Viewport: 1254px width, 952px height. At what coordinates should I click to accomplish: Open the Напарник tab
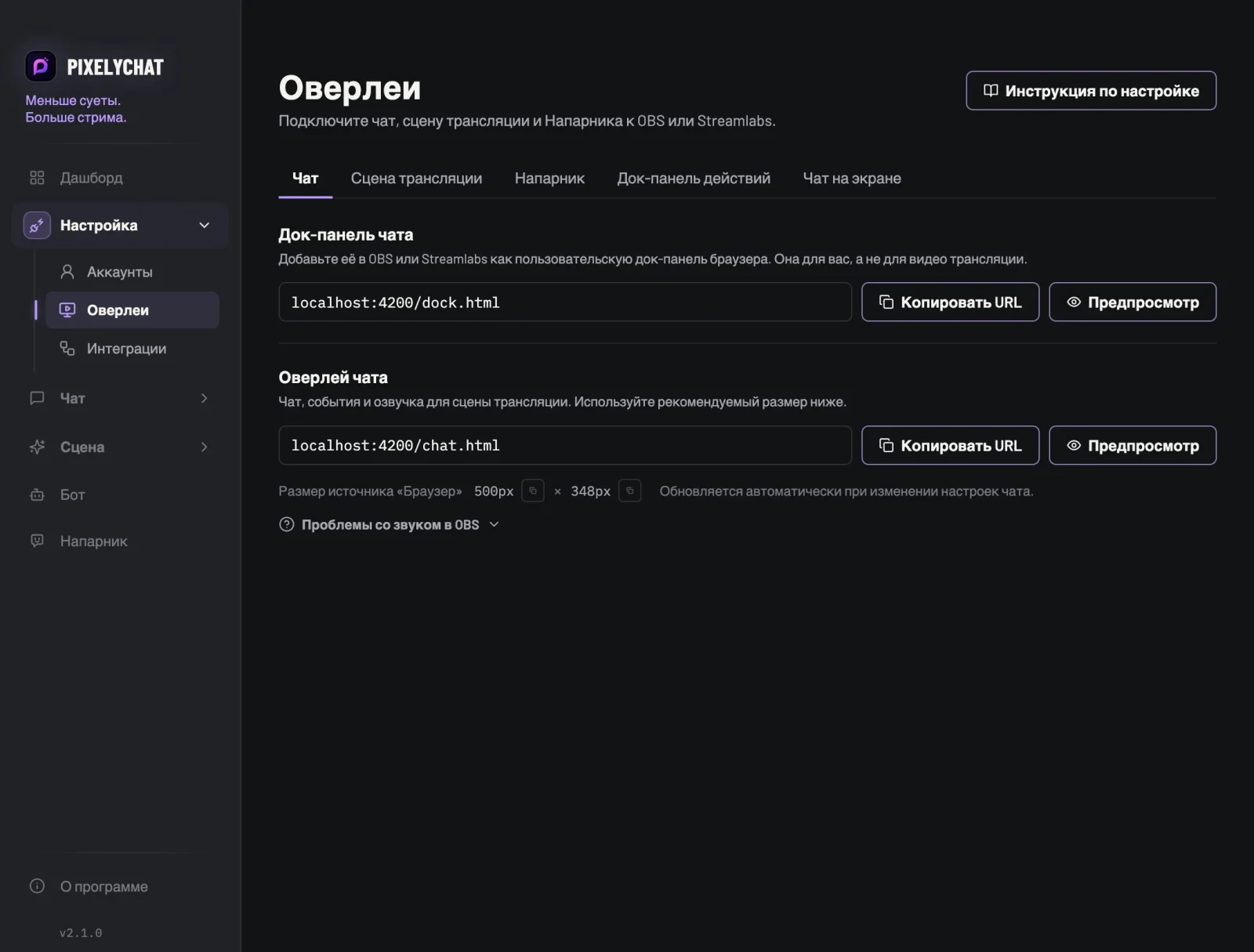[549, 178]
